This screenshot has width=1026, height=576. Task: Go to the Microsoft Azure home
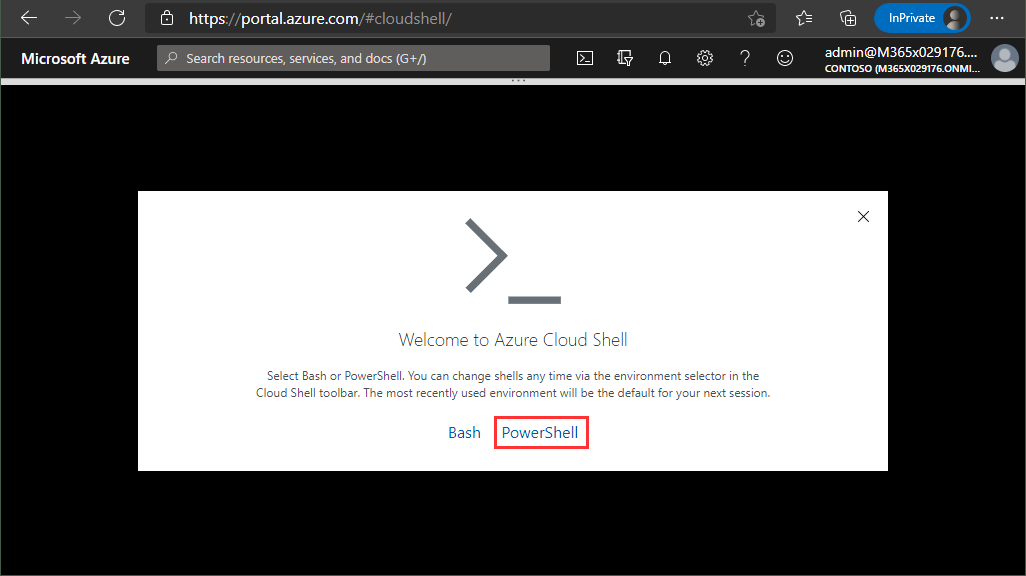[75, 59]
